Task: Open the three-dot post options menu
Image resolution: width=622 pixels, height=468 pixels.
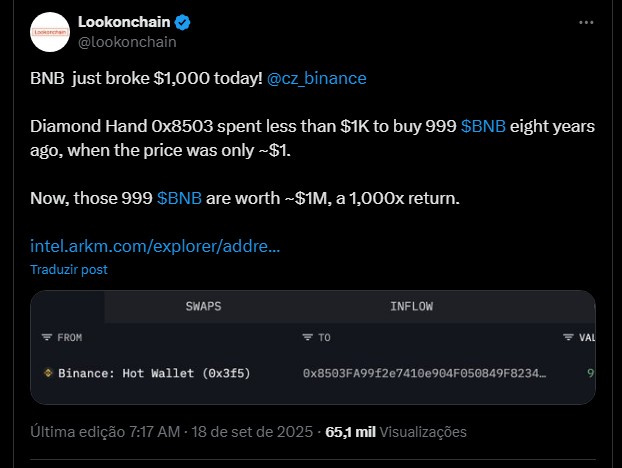Action: [x=586, y=23]
